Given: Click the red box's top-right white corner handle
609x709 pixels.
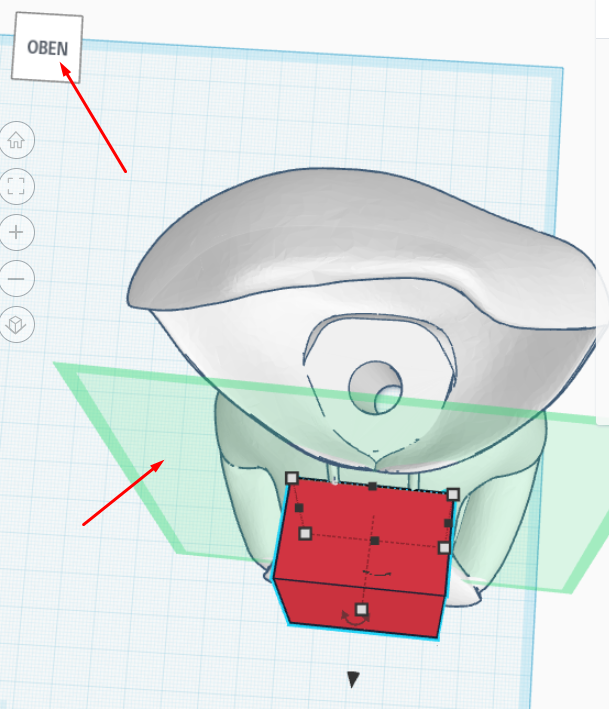Looking at the screenshot, I should (453, 494).
